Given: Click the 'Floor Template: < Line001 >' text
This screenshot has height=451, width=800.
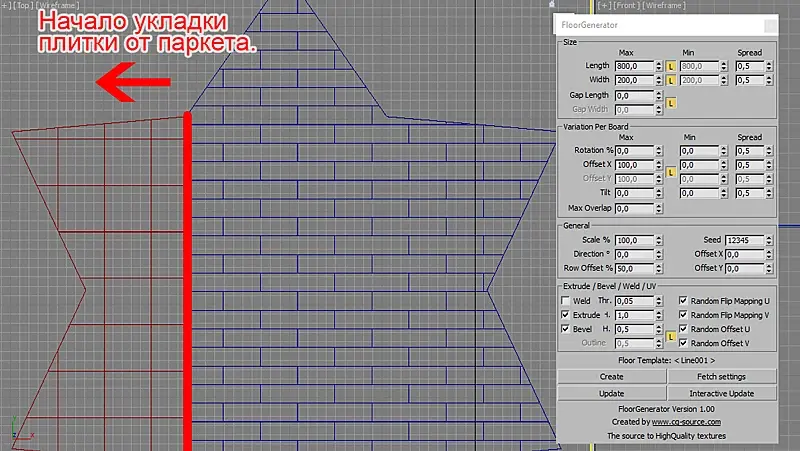Looking at the screenshot, I should point(666,360).
